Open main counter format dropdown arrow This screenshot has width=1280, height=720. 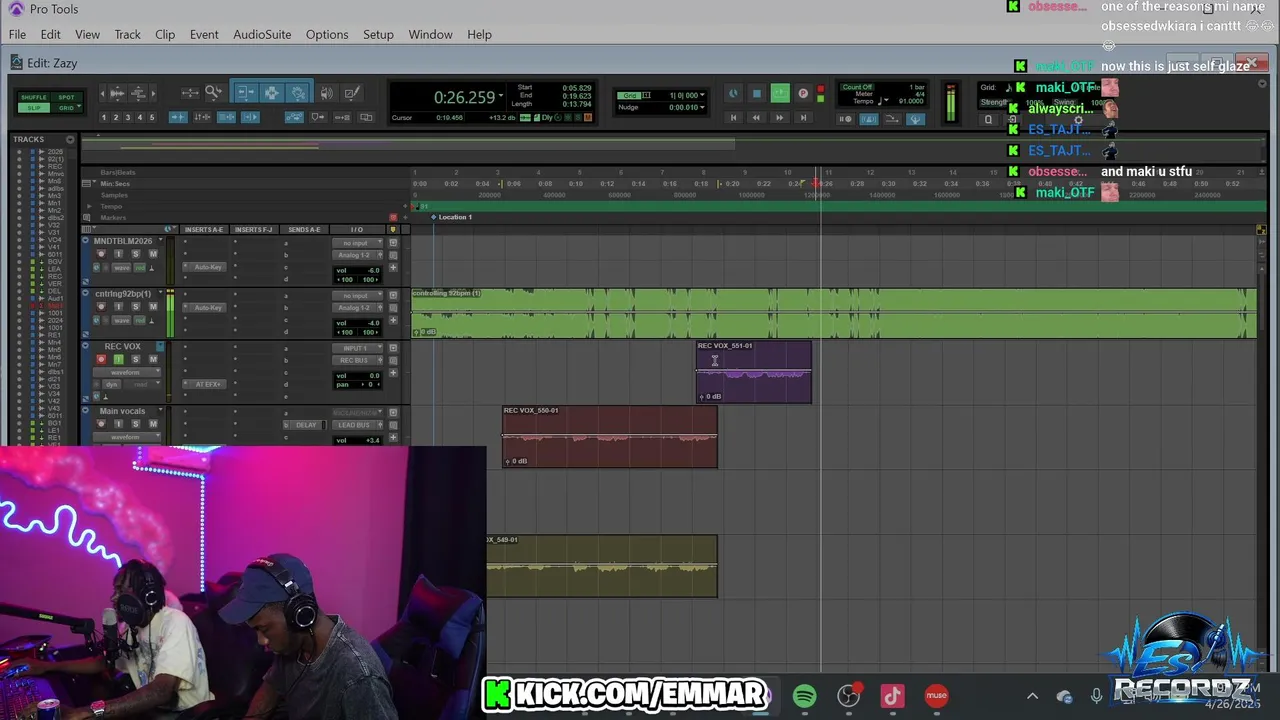pyautogui.click(x=500, y=96)
